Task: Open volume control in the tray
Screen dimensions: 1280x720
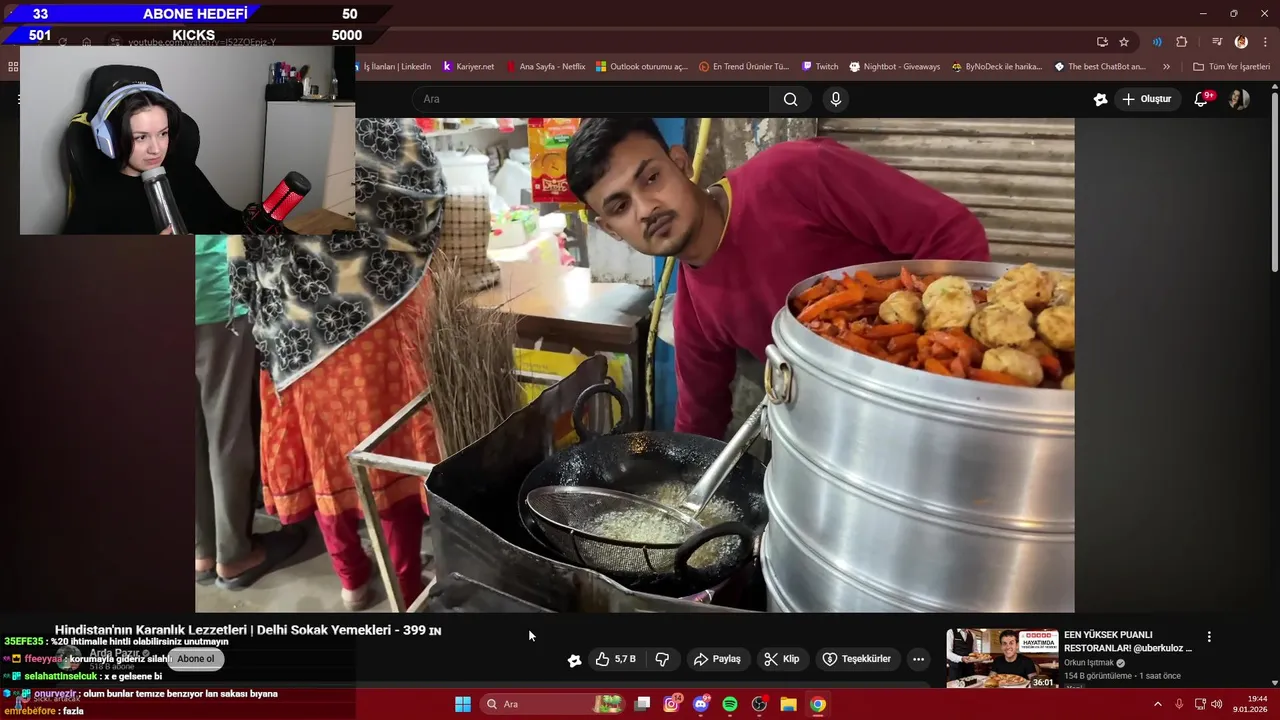Action: coord(1217,704)
